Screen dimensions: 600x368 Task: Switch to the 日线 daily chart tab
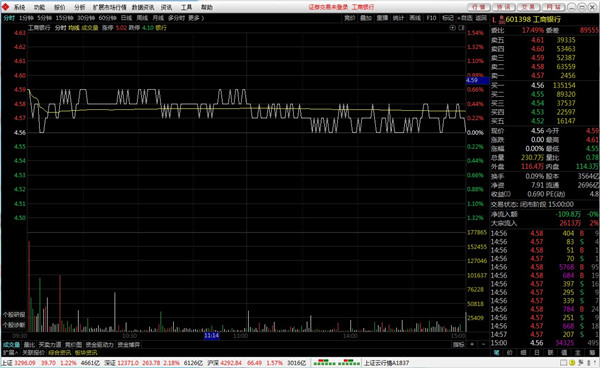coord(126,18)
